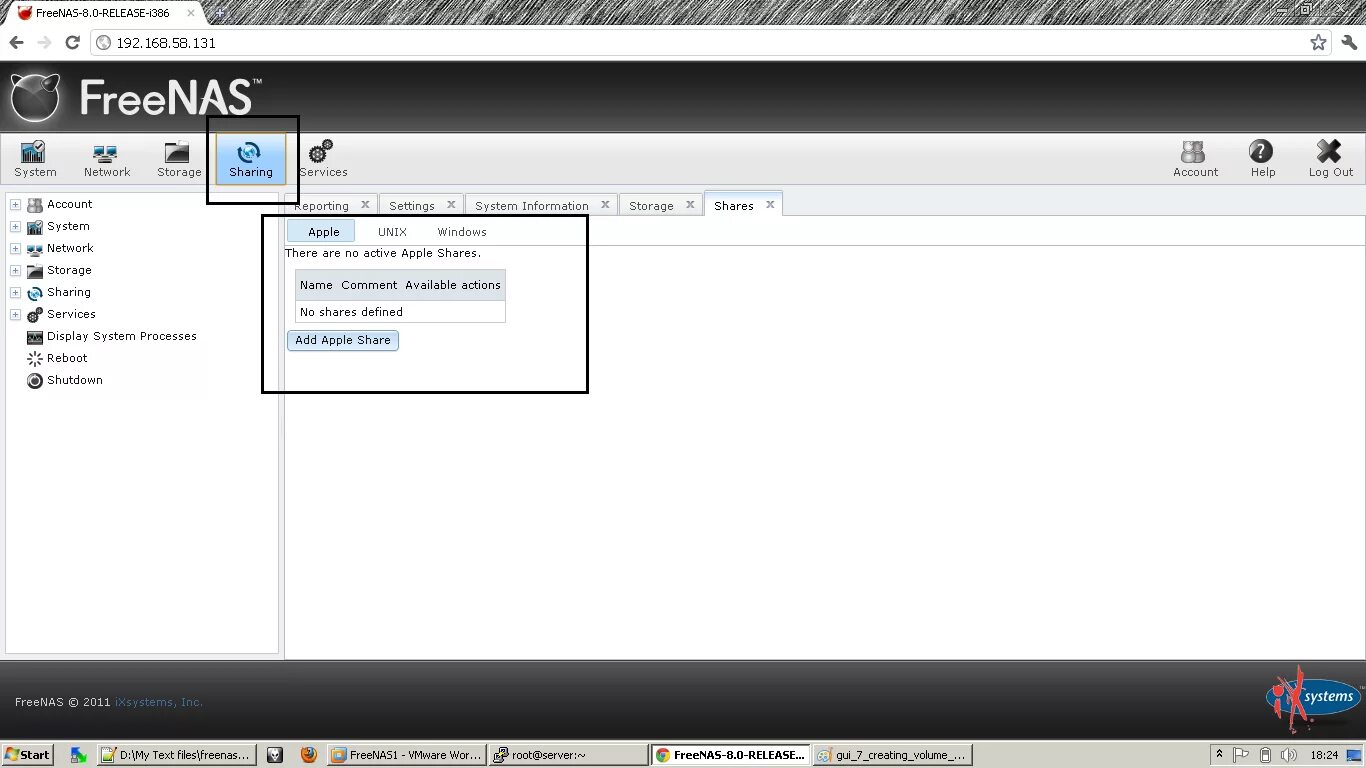Open the Network toolbar icon
The width and height of the screenshot is (1366, 768).
[x=107, y=159]
